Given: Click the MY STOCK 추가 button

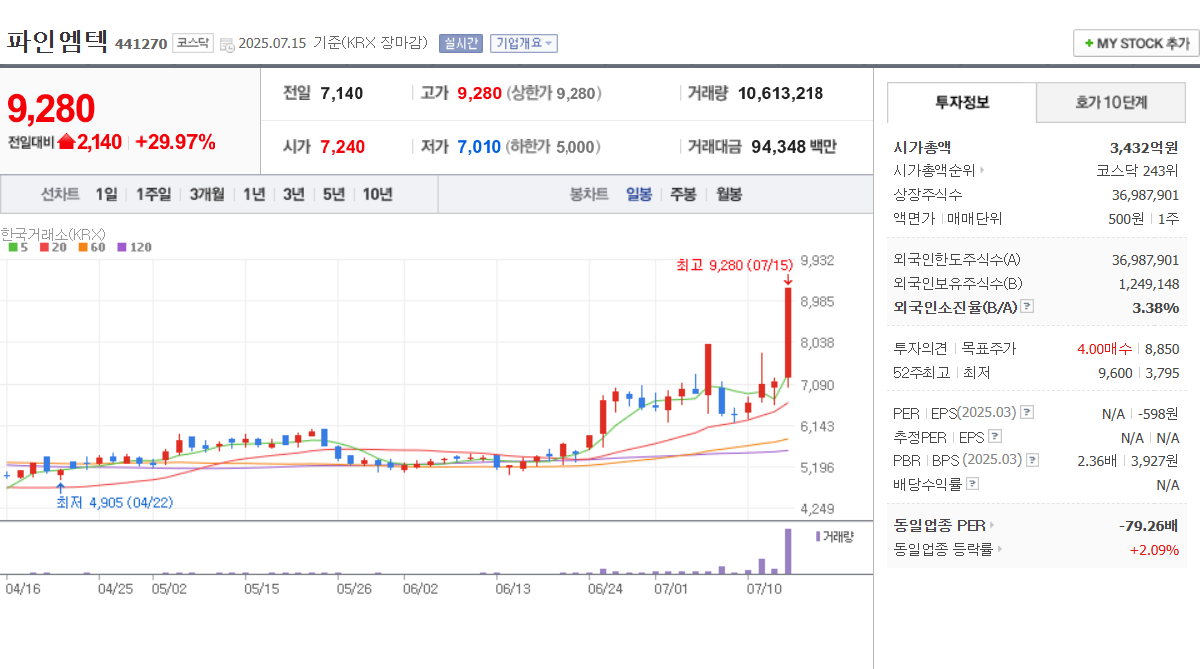Looking at the screenshot, I should coord(1136,43).
